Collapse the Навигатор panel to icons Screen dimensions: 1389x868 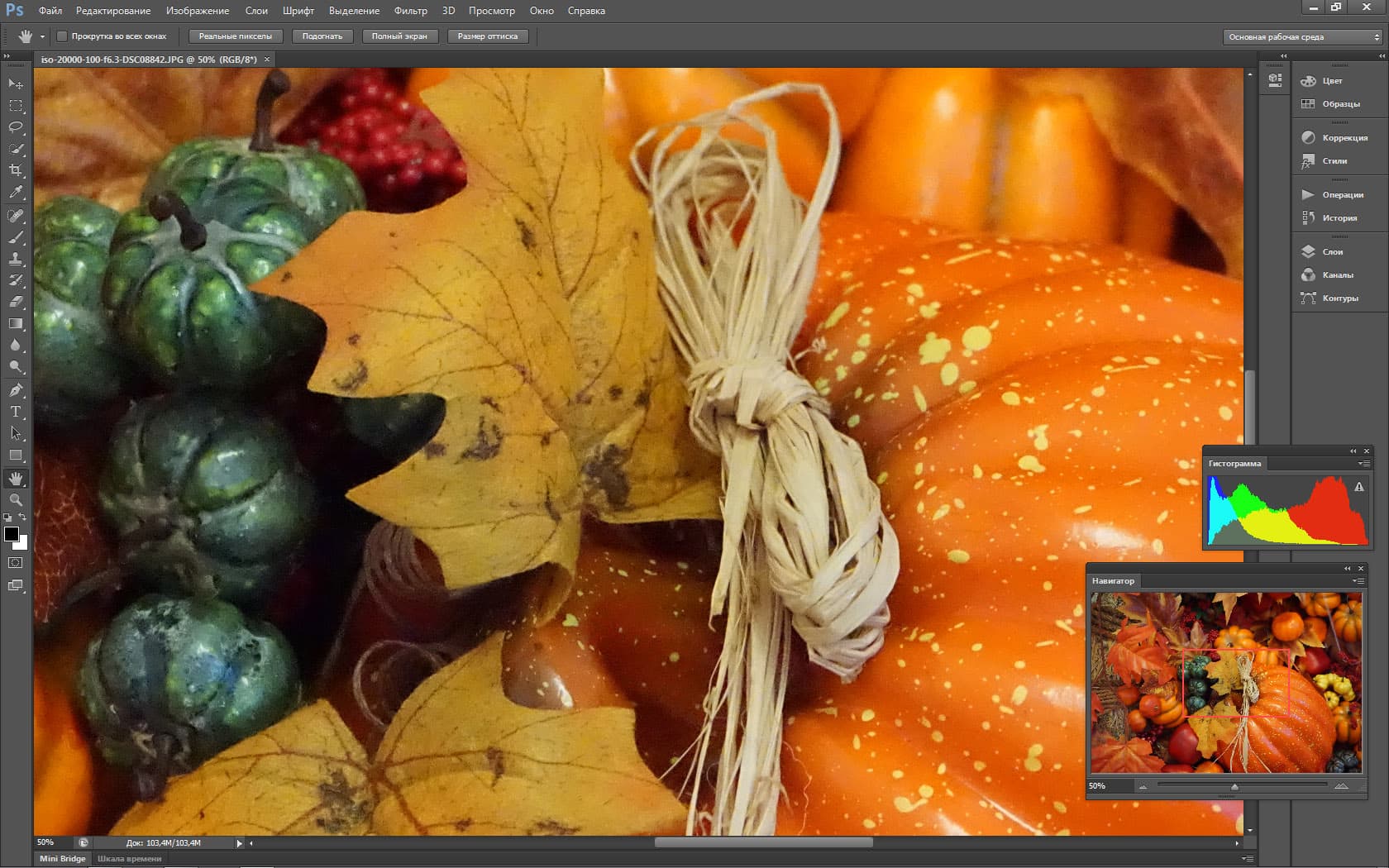click(1347, 569)
